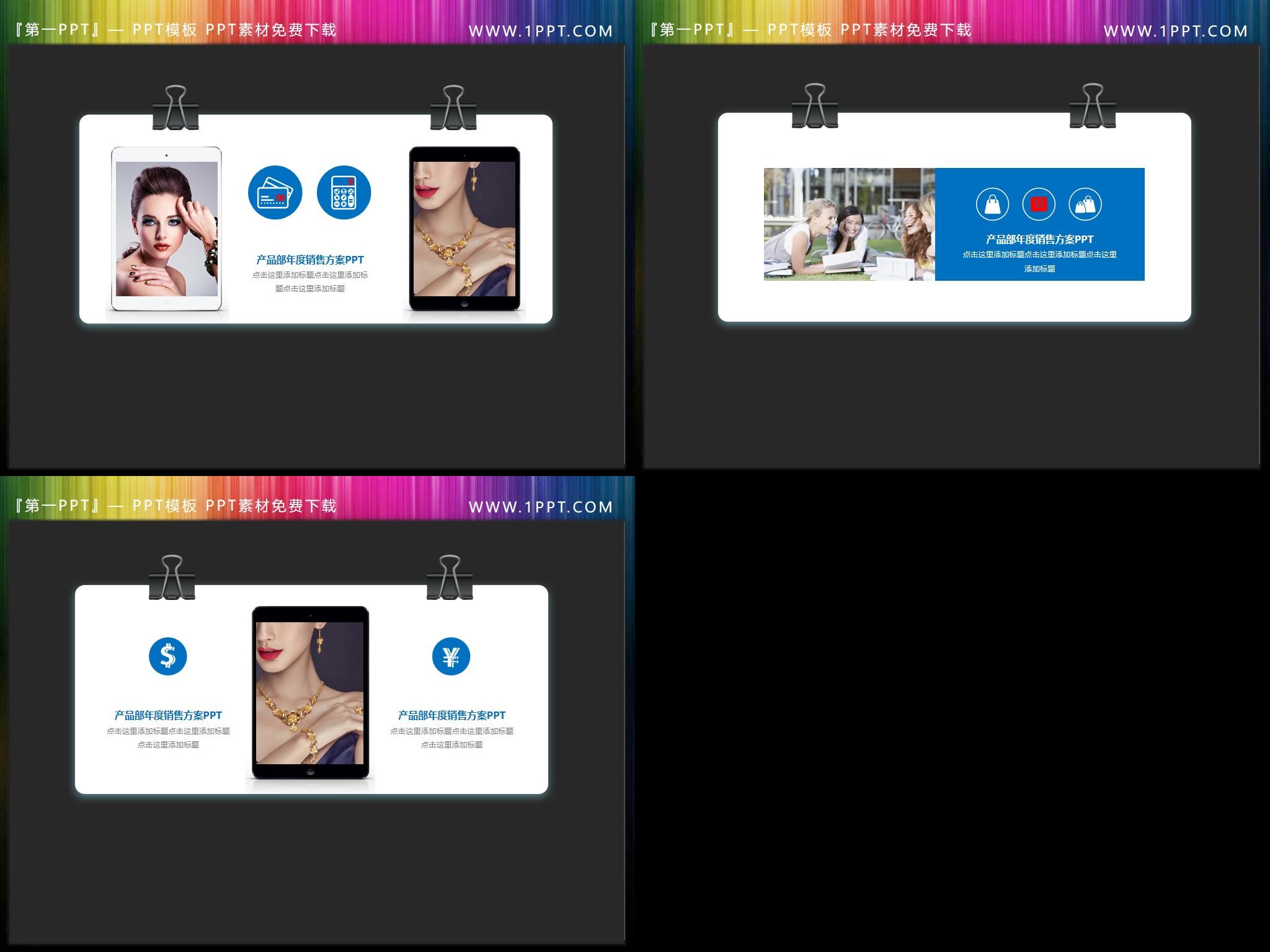Select the black tablet necklace image in the first slide
1270x952 pixels.
click(464, 229)
